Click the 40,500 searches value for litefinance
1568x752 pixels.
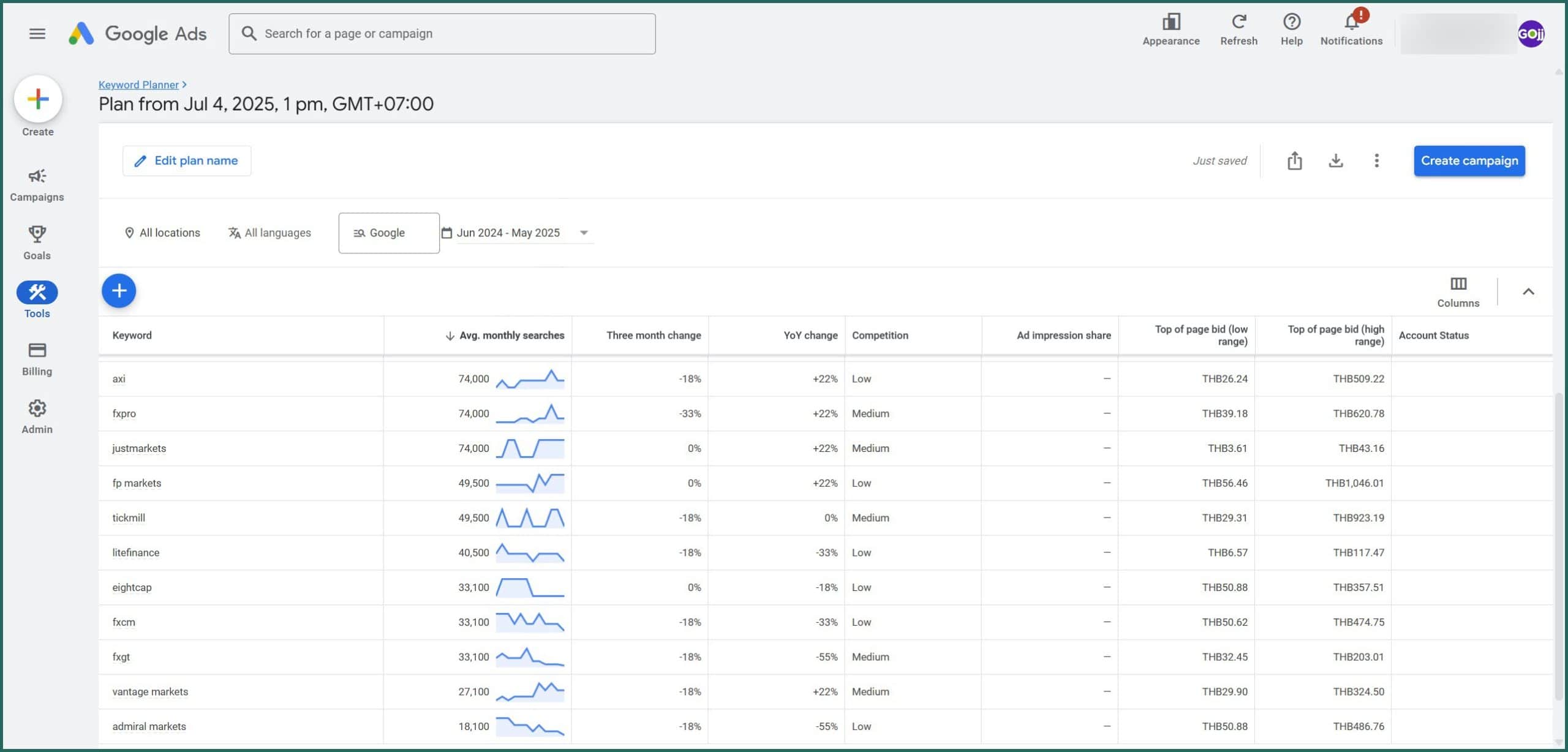(x=473, y=553)
